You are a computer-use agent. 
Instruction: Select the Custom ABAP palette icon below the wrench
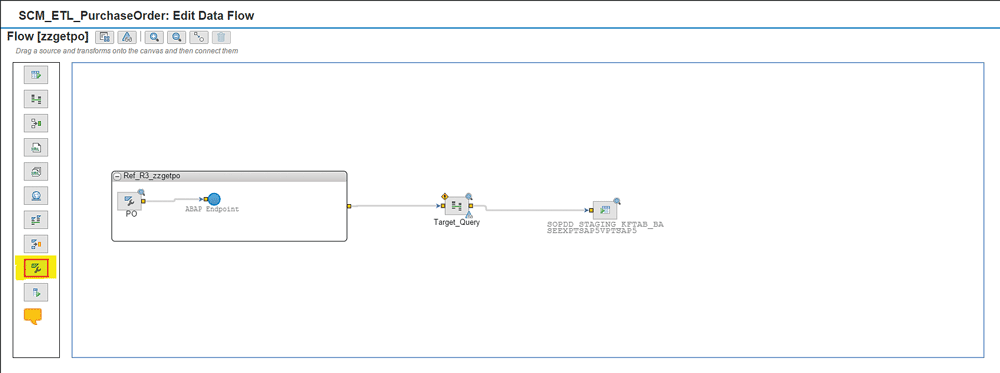36,293
